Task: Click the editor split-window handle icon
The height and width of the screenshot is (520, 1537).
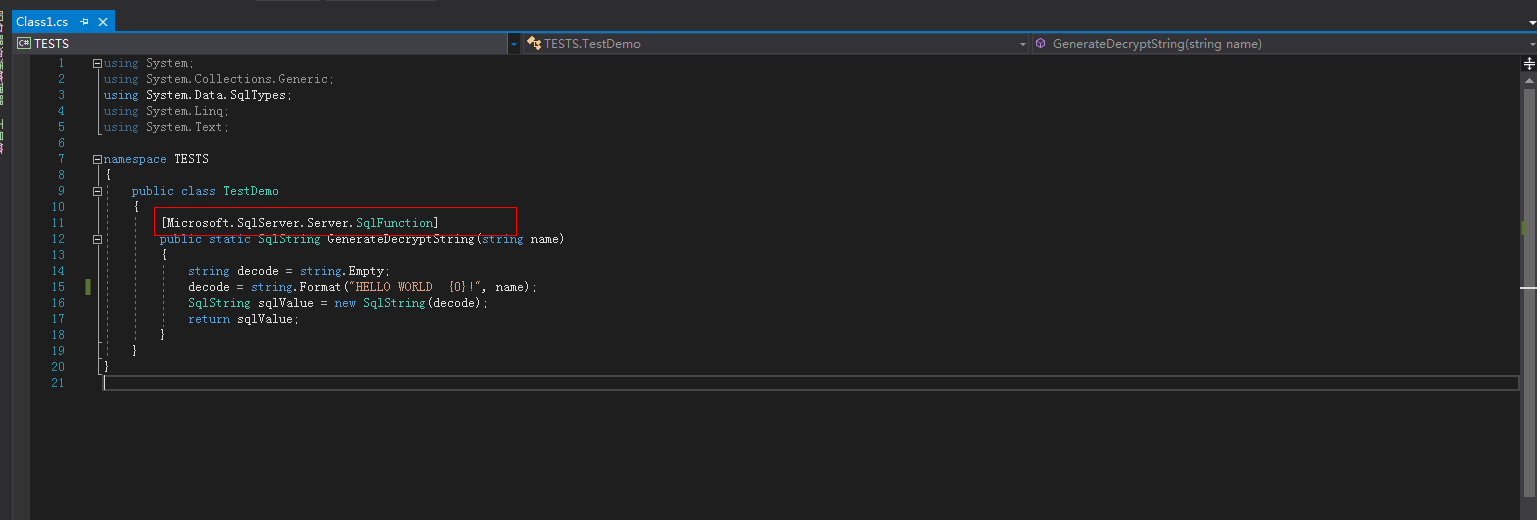Action: (1528, 63)
